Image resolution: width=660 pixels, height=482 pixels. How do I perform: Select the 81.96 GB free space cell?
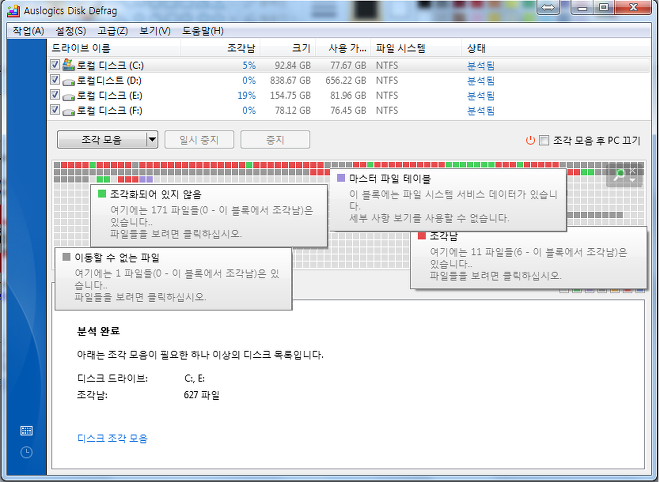[348, 96]
